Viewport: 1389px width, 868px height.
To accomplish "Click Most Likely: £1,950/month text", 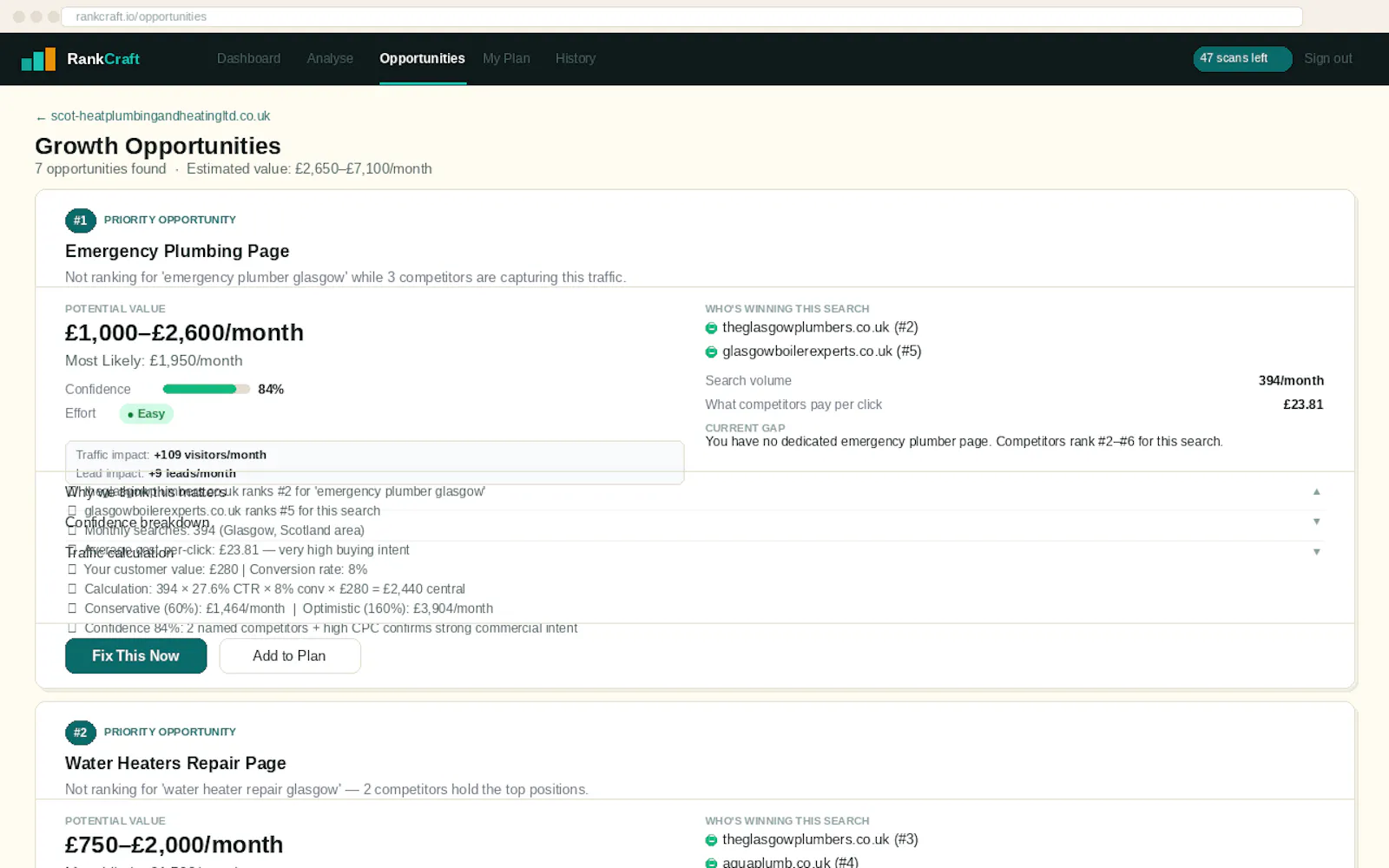I will click(154, 360).
